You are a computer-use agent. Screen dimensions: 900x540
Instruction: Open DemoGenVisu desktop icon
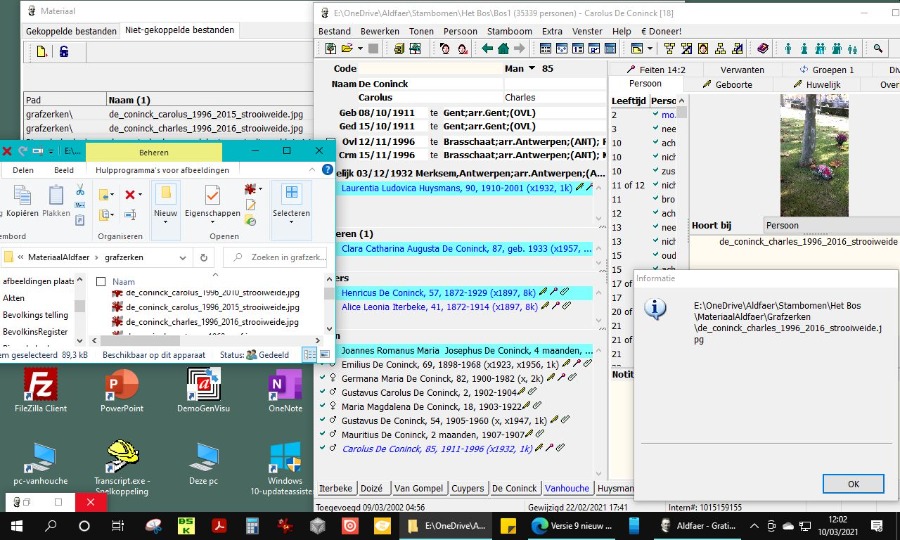(203, 385)
